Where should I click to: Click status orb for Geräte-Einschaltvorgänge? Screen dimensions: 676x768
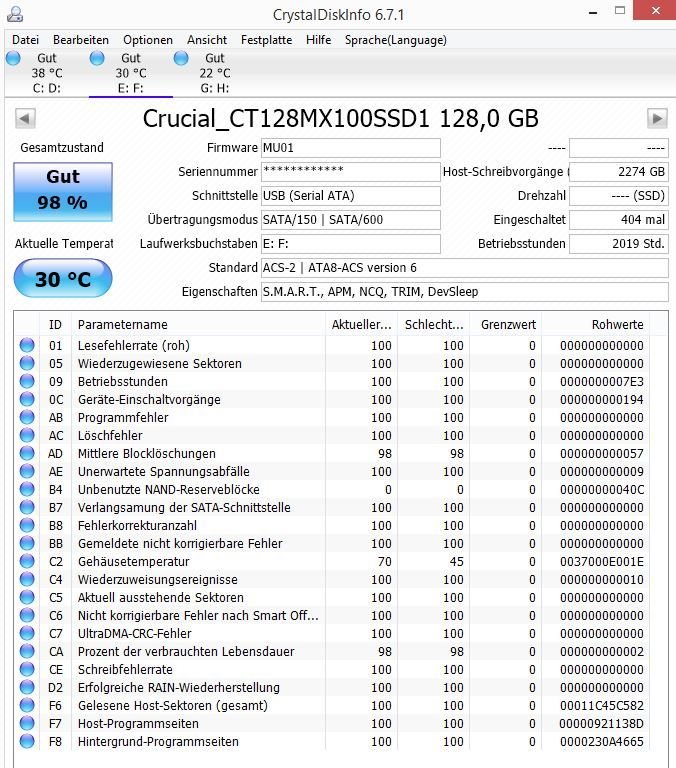(x=27, y=399)
